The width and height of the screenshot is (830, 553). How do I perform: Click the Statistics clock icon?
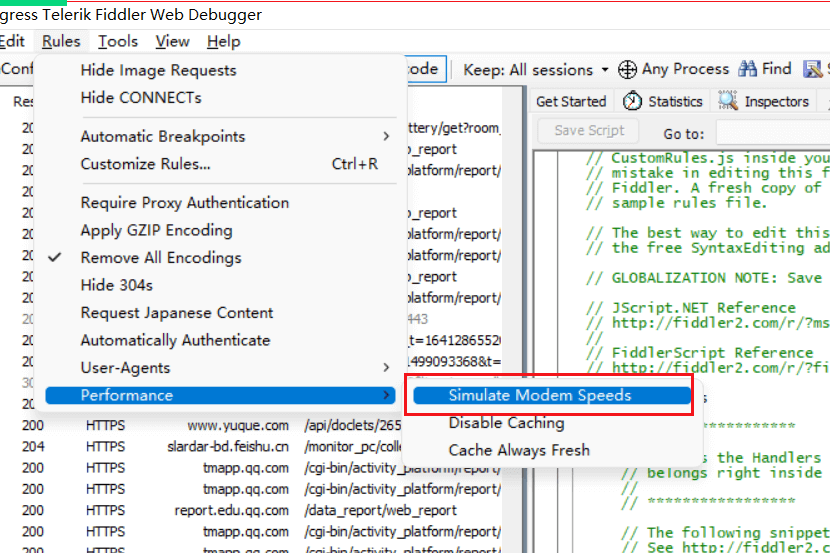[x=632, y=101]
